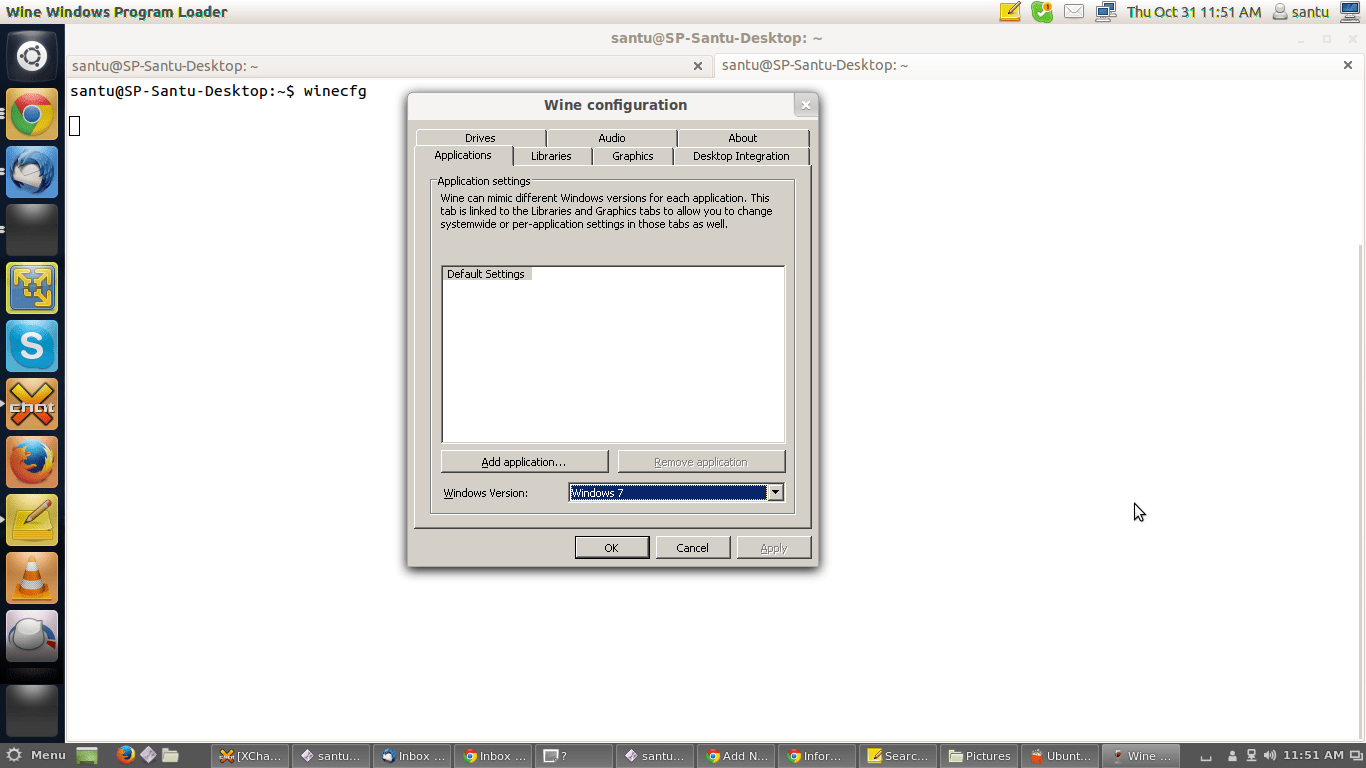Click the Wine taskbar item
This screenshot has height=768, width=1366.
1142,756
